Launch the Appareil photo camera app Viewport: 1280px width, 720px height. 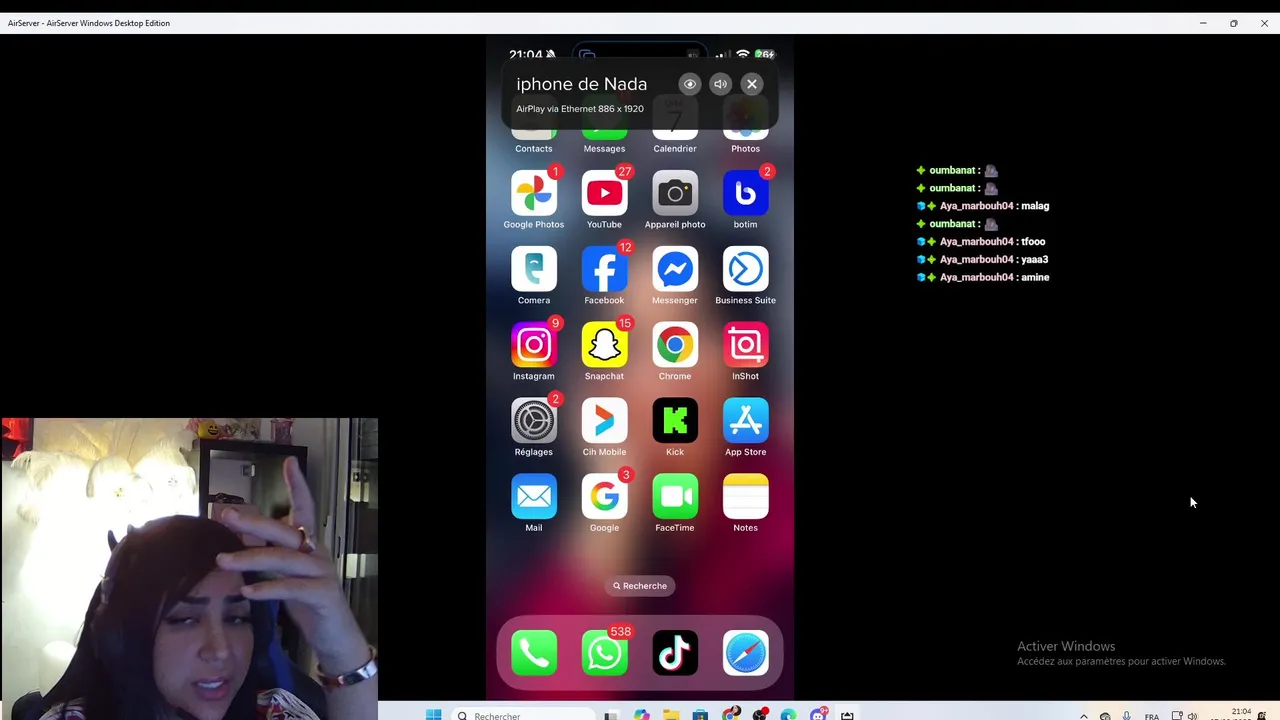point(675,193)
